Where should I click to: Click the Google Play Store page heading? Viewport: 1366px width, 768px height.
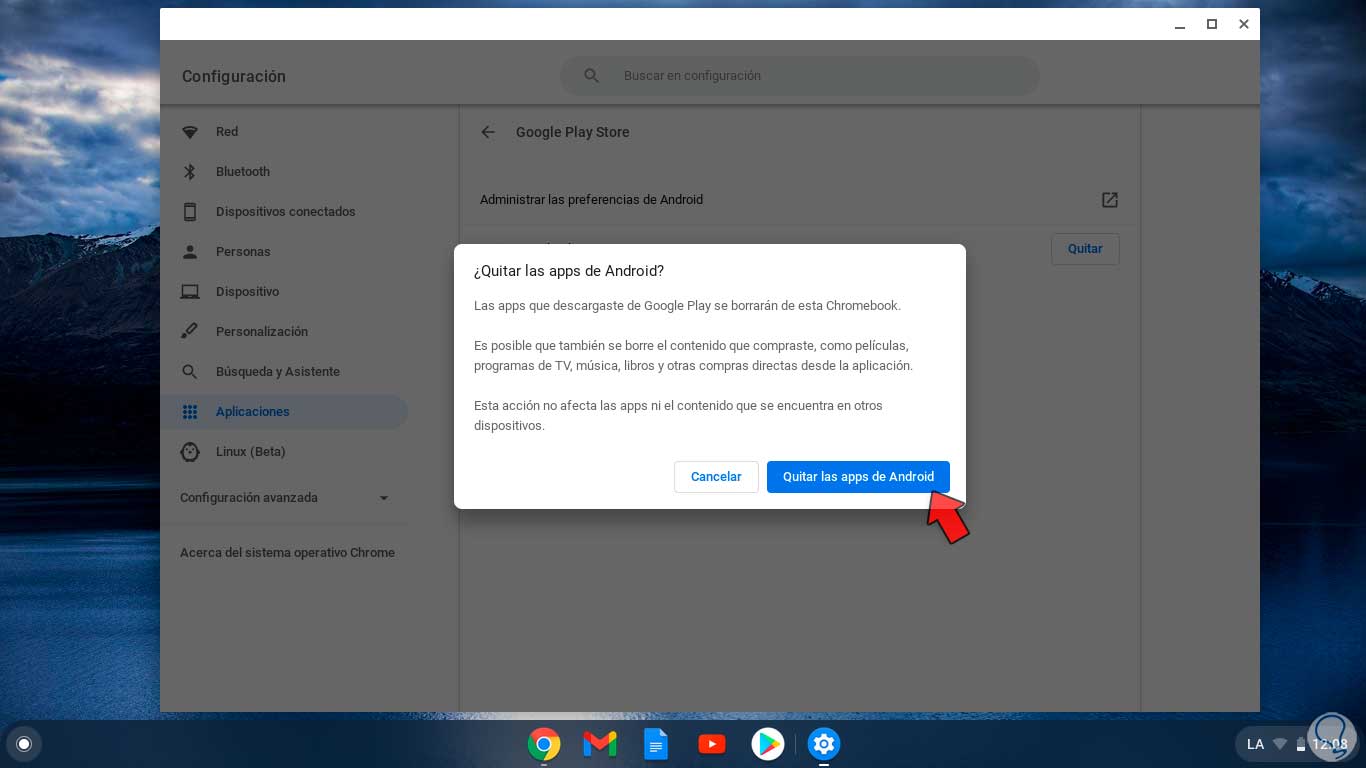point(572,132)
